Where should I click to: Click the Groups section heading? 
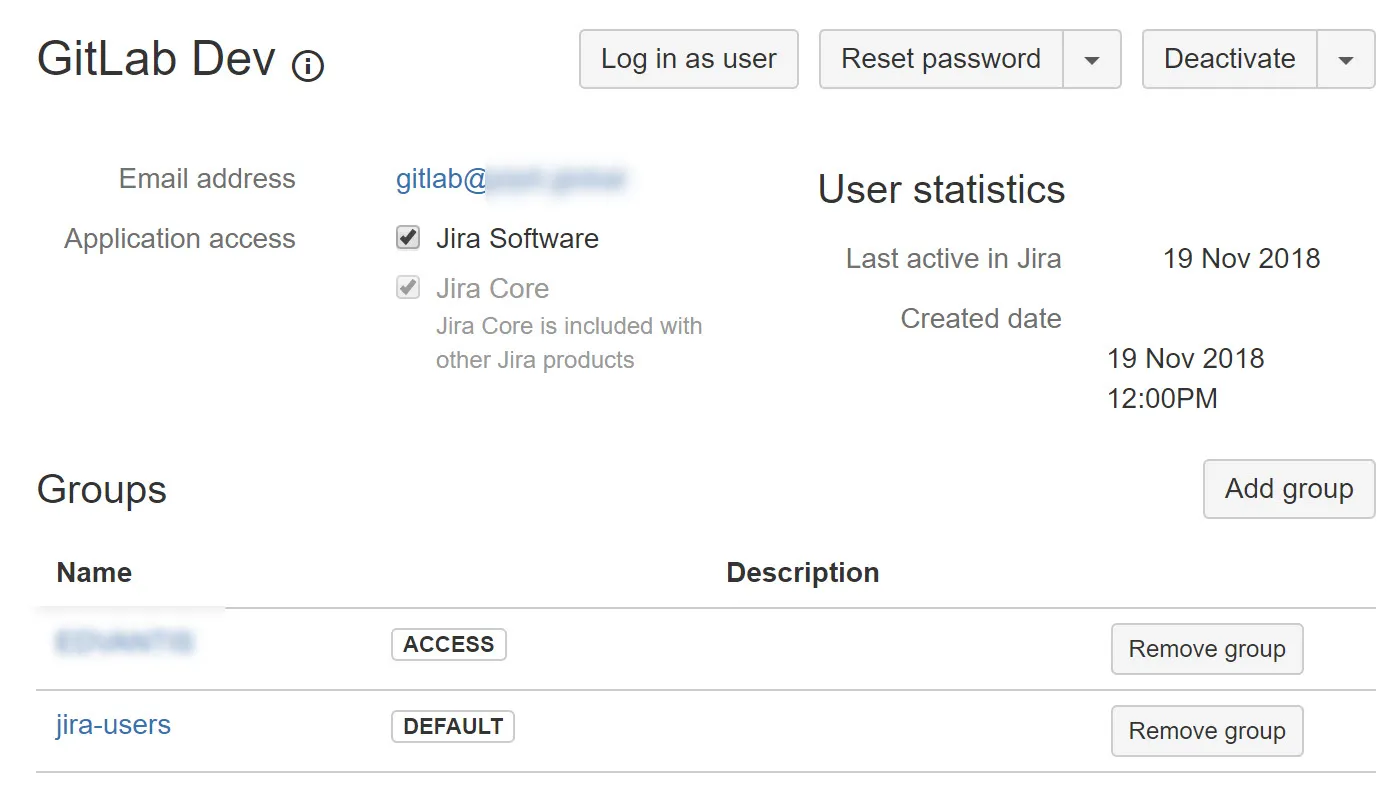pyautogui.click(x=102, y=490)
